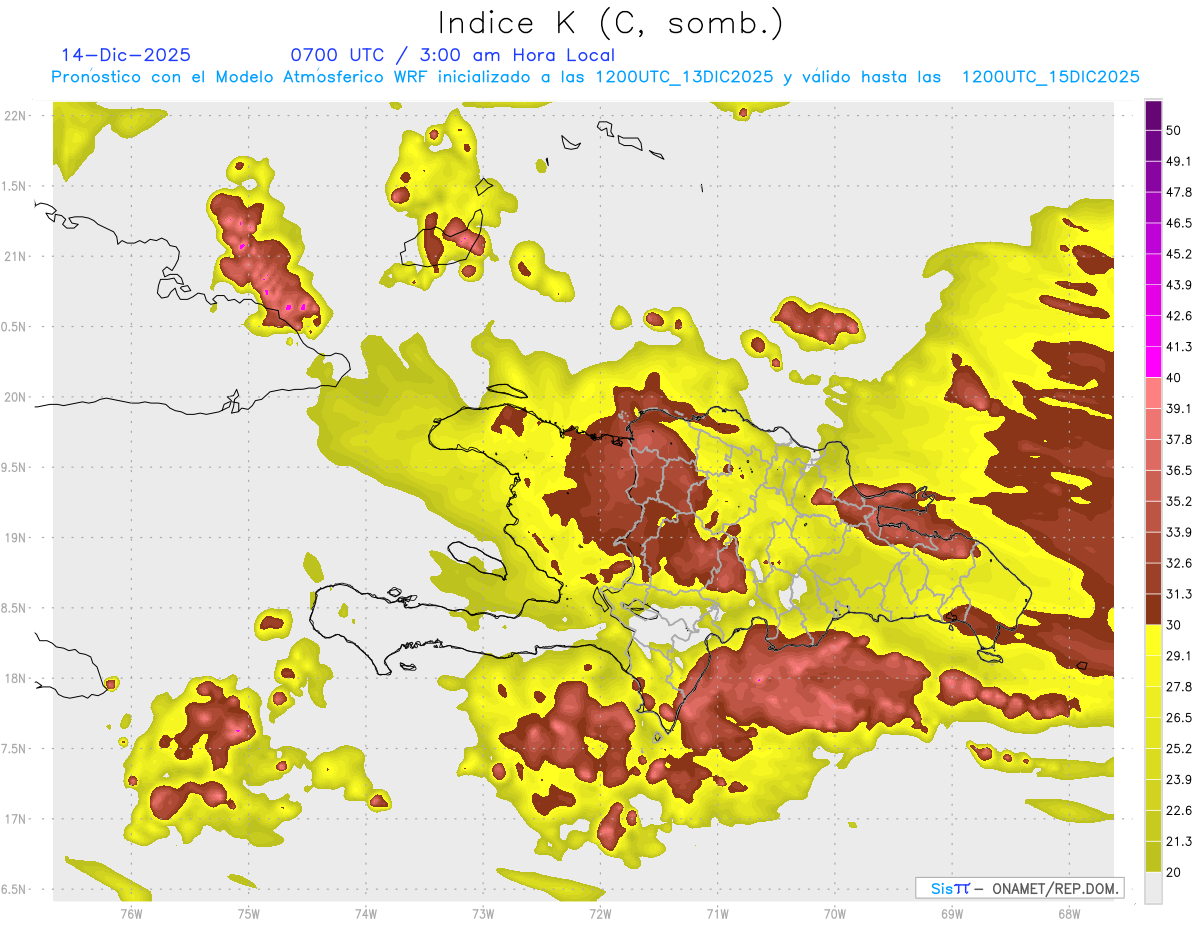Click the '17N' latitude label
Screen dimensions: 1200x927
[14, 819]
